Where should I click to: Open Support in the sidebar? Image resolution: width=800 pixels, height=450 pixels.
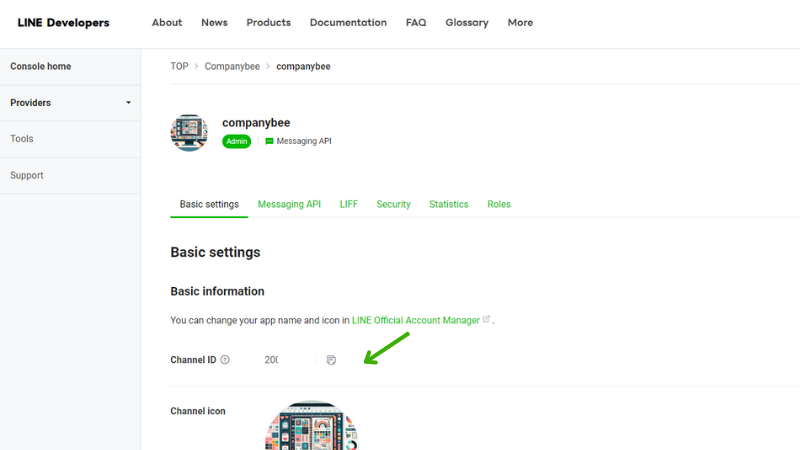[27, 175]
